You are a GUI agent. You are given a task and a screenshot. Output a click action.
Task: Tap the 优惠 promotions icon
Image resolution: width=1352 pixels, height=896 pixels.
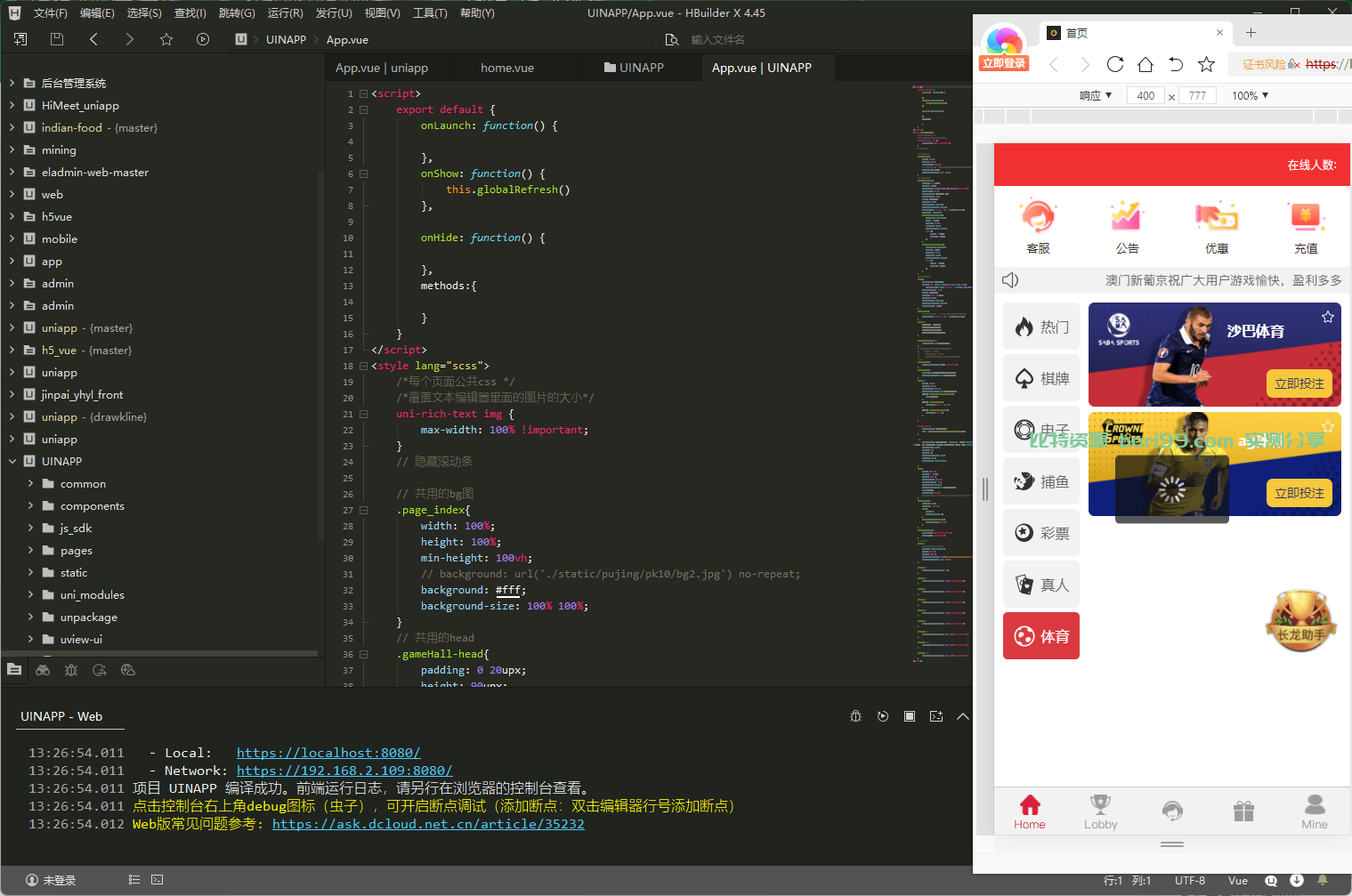[x=1216, y=227]
